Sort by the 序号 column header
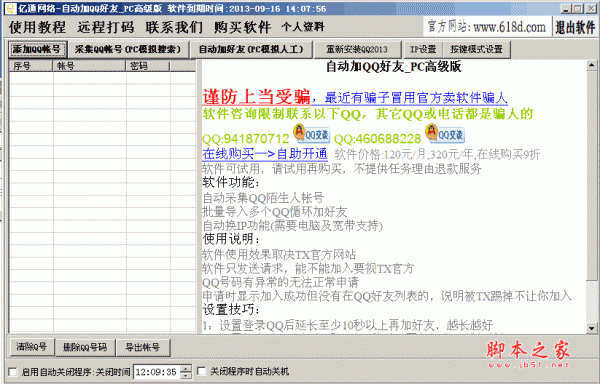This screenshot has width=600, height=384. point(31,66)
